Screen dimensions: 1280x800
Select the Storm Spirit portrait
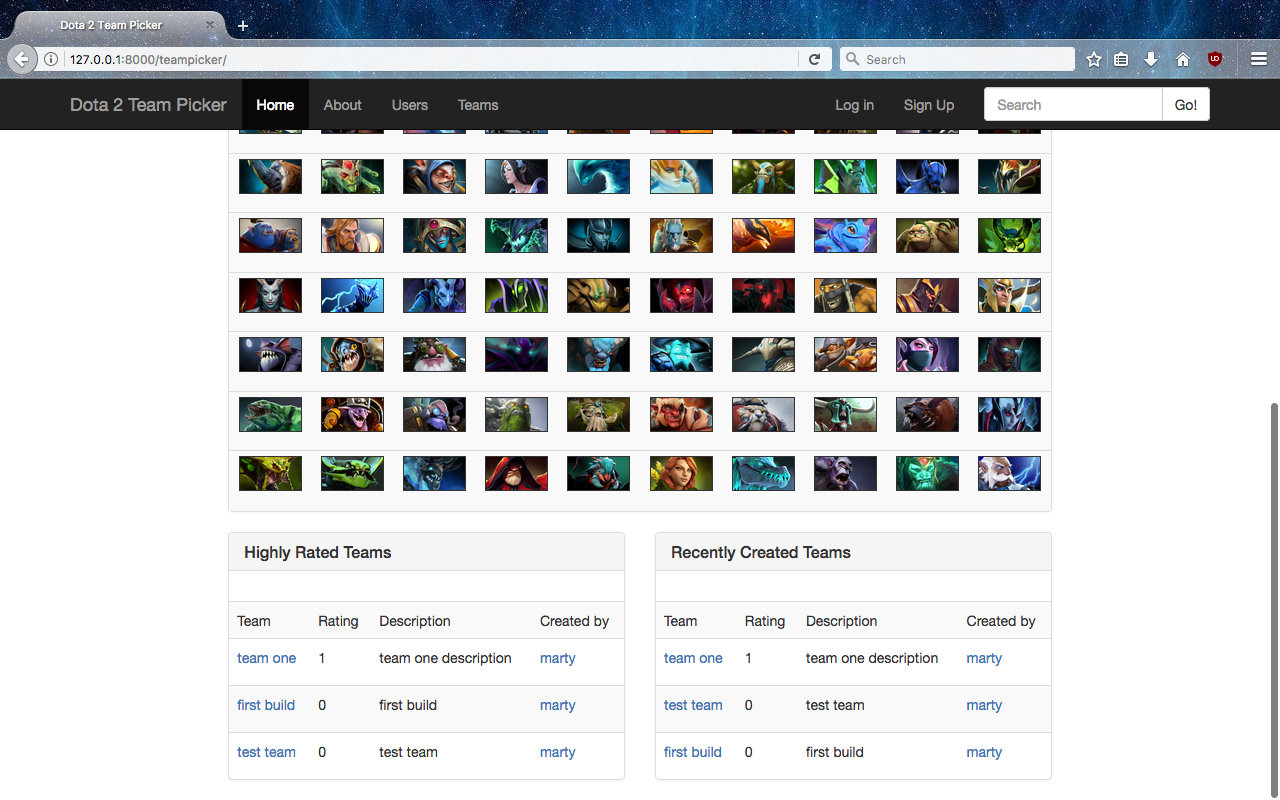click(681, 354)
